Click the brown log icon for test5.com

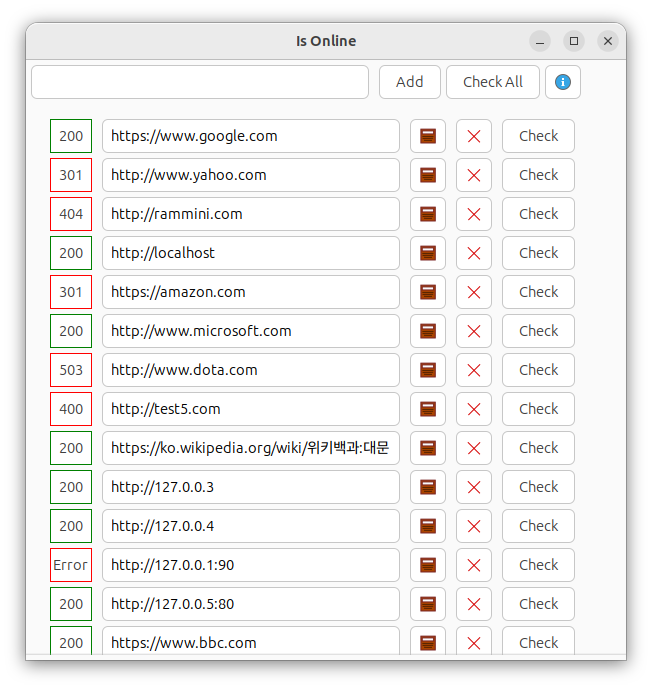(427, 409)
